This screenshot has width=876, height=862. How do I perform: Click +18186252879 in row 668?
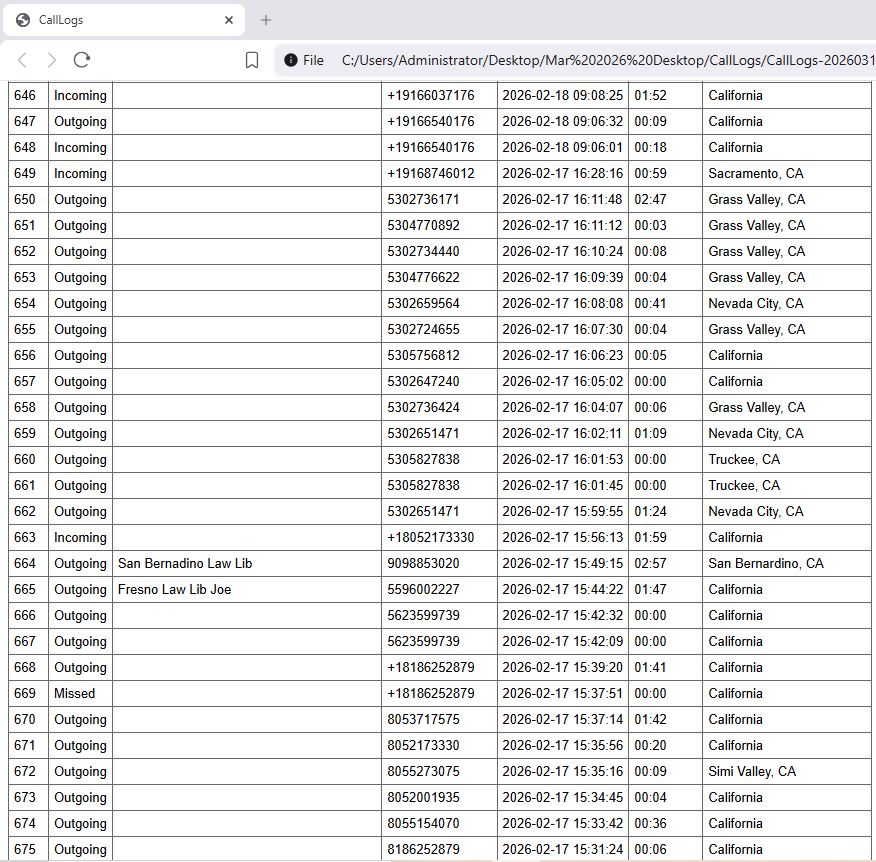(431, 668)
